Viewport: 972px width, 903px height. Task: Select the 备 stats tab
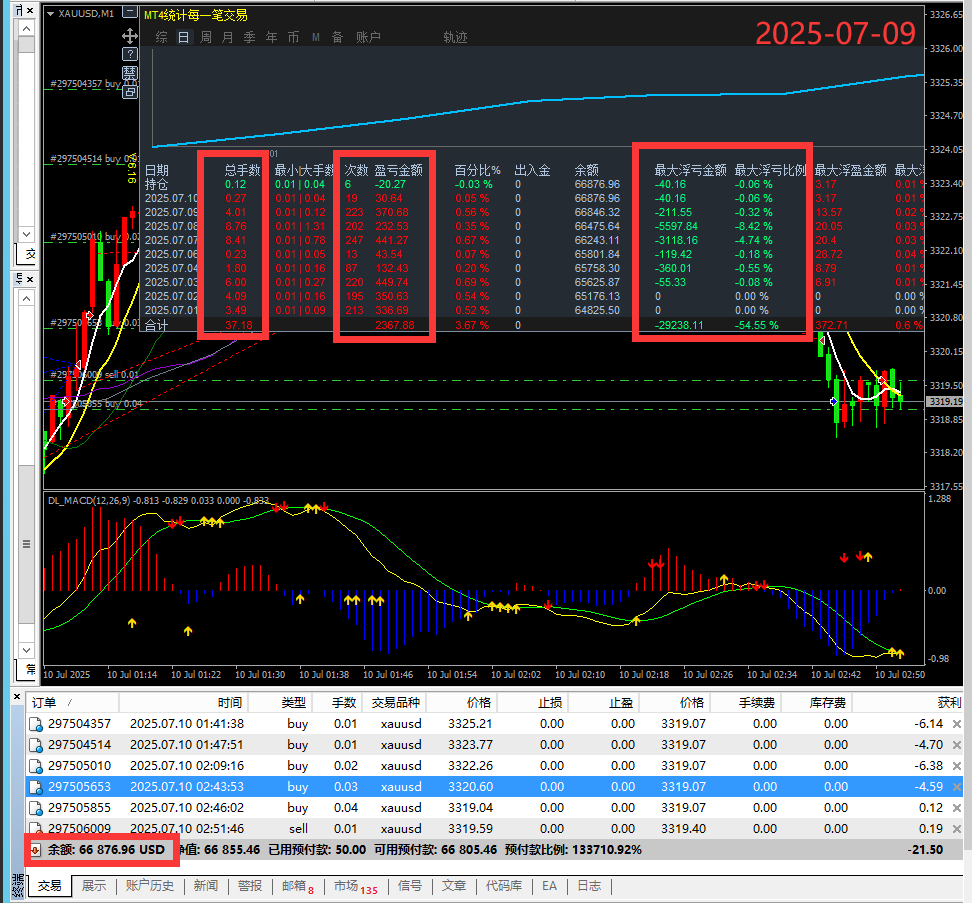point(338,37)
